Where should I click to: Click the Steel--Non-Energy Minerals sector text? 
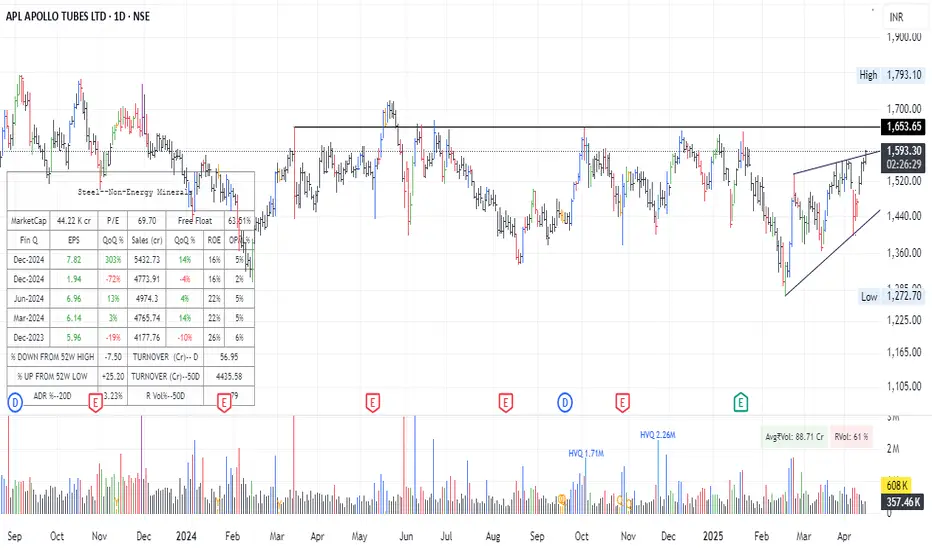pyautogui.click(x=135, y=192)
